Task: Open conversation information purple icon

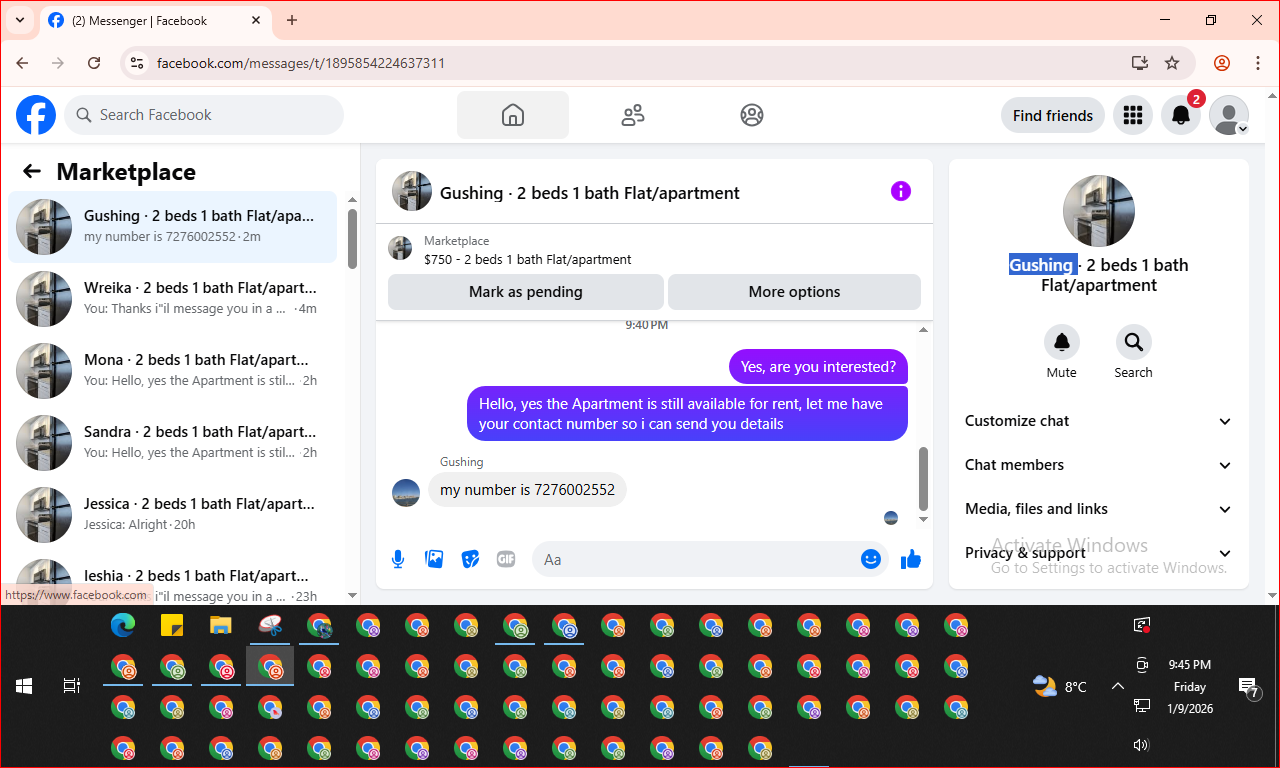Action: click(901, 191)
